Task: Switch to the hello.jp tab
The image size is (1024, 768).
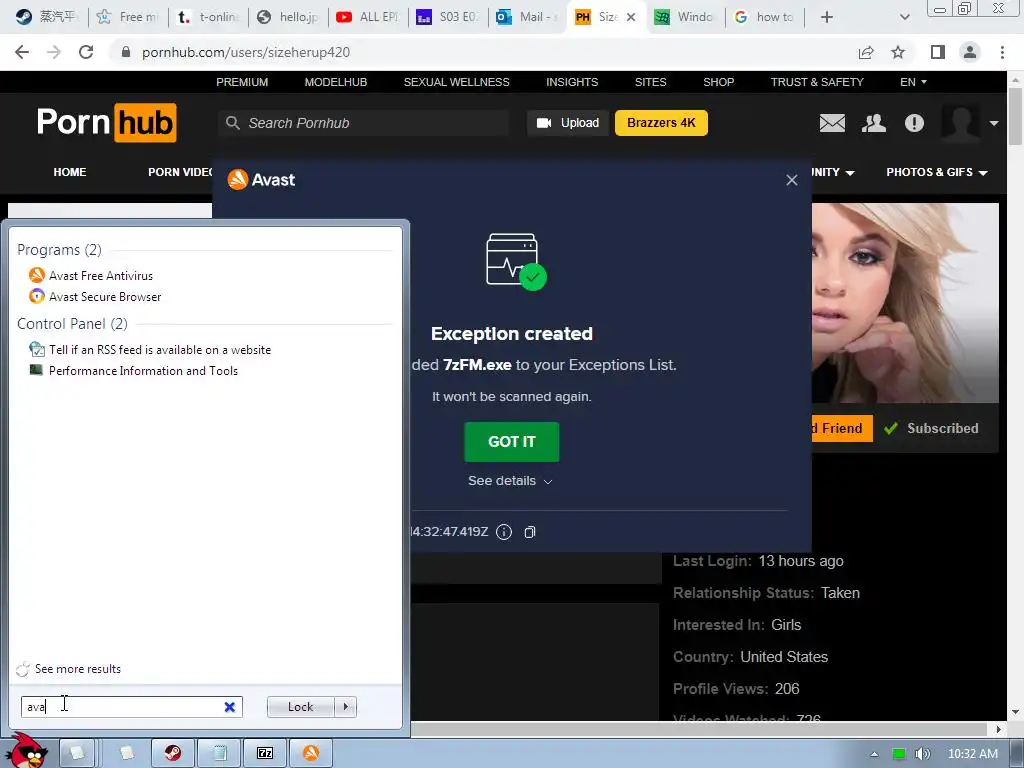Action: pyautogui.click(x=288, y=17)
